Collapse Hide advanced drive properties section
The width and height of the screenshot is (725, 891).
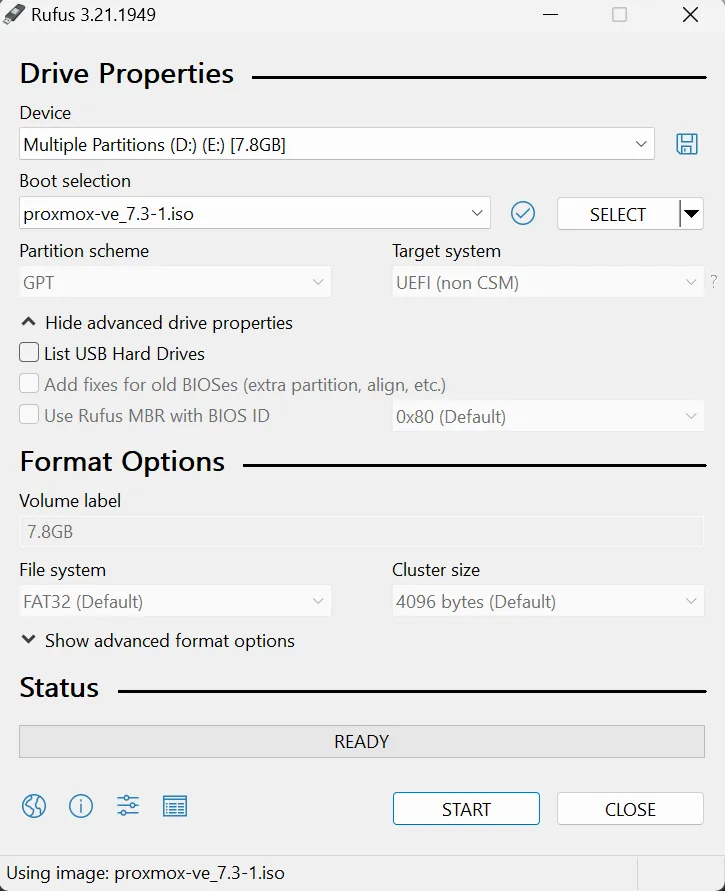[x=157, y=323]
